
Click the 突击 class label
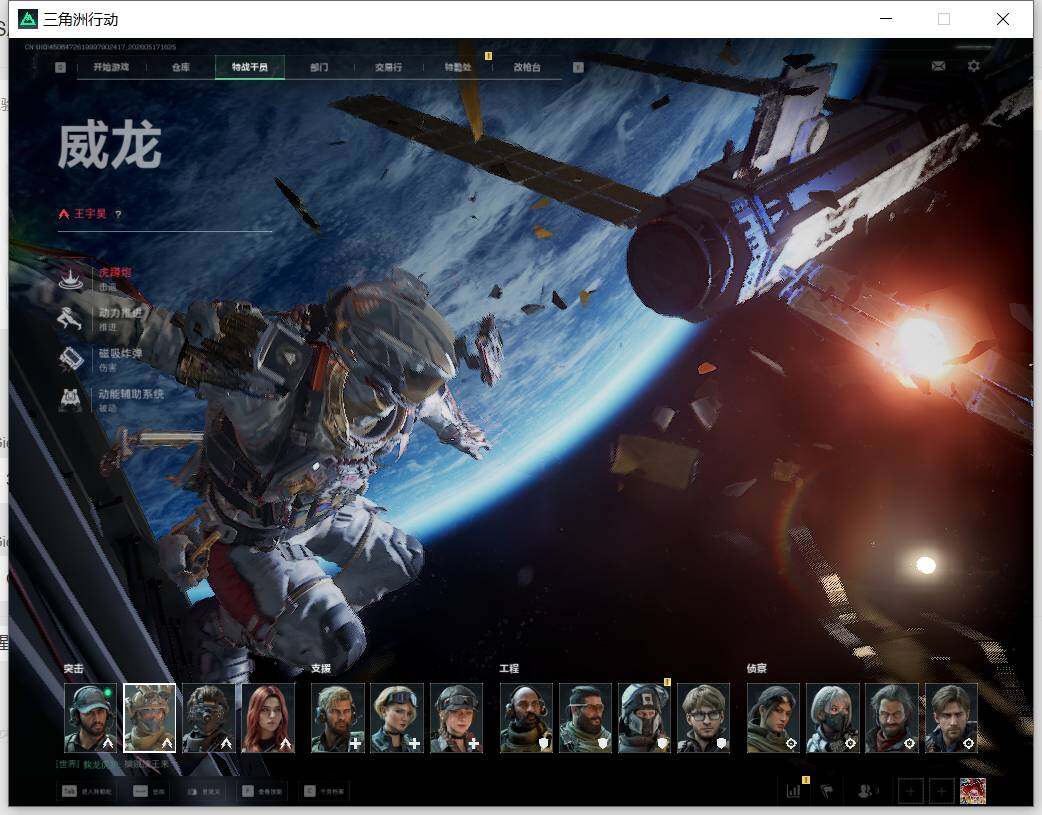[74, 669]
